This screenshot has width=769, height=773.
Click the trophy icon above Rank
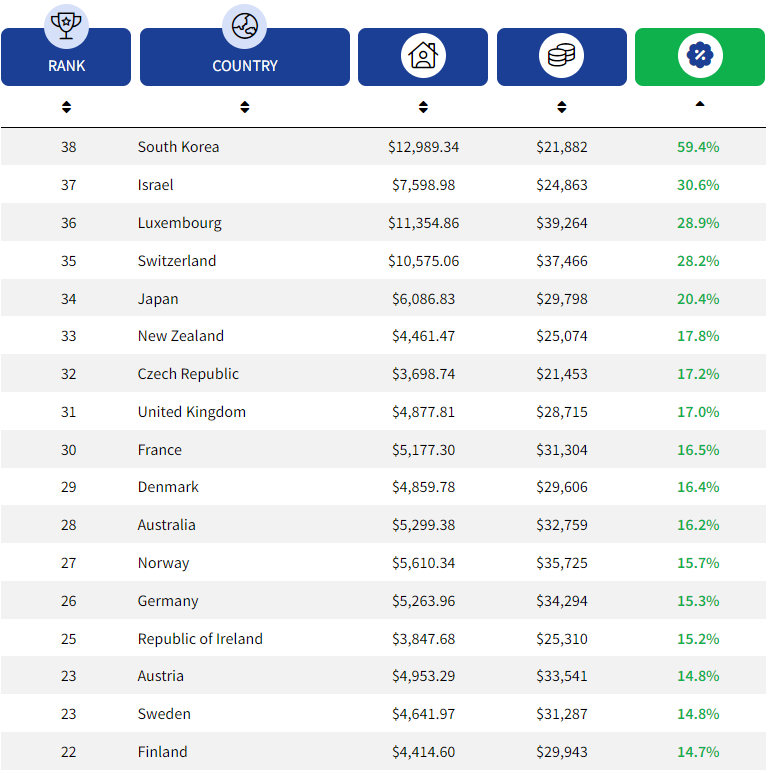66,25
